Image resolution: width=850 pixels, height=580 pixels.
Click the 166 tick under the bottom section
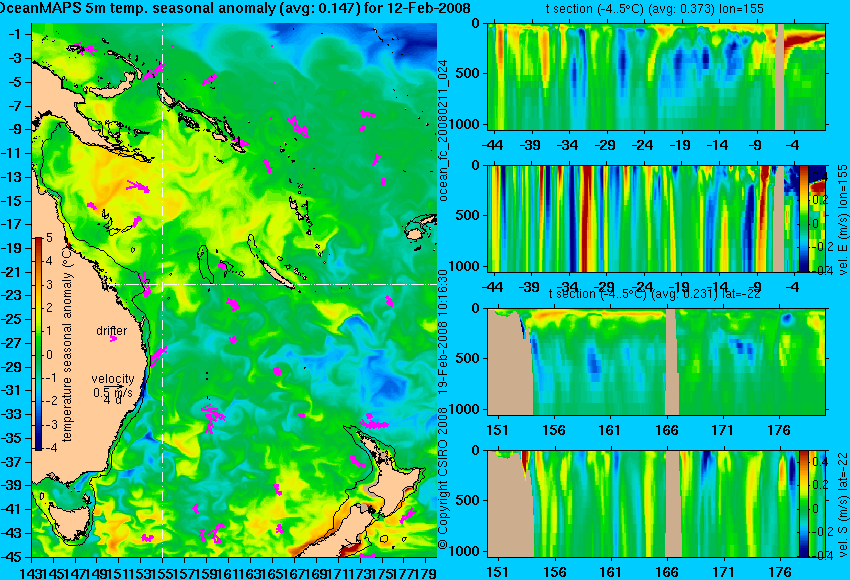[666, 572]
